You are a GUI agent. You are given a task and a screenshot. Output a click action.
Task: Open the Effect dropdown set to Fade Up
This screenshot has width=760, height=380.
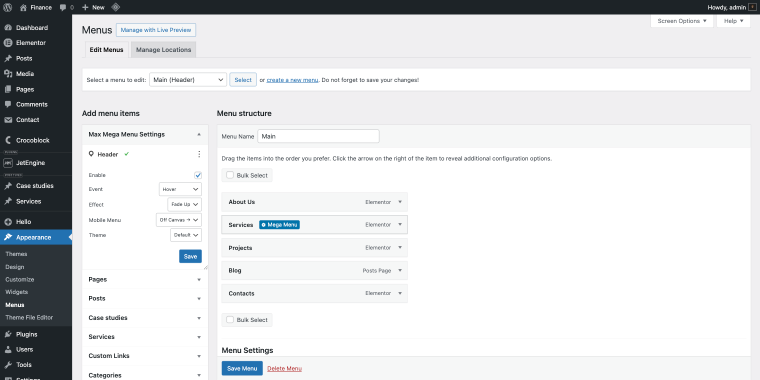click(185, 205)
